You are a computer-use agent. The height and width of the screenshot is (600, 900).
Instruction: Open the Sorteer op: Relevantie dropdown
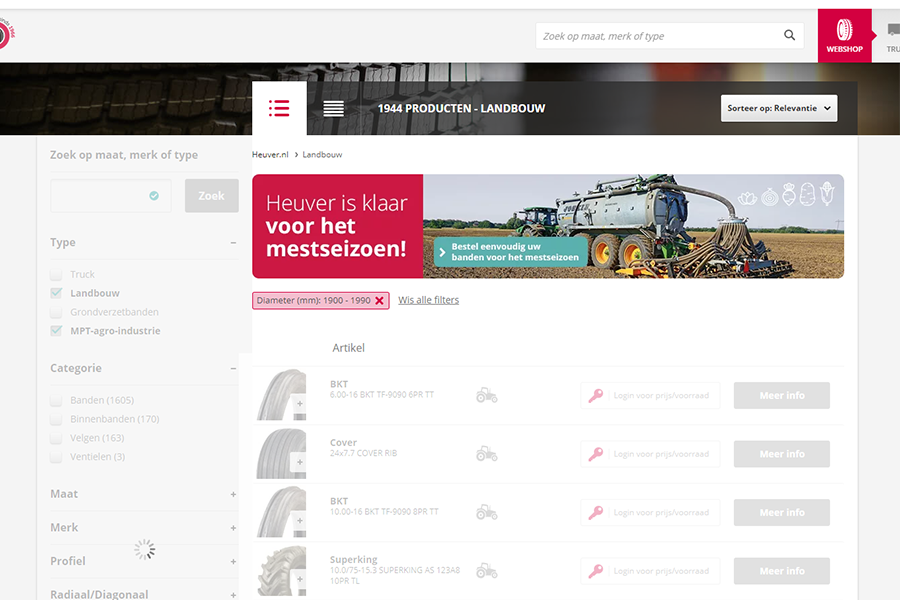[779, 108]
